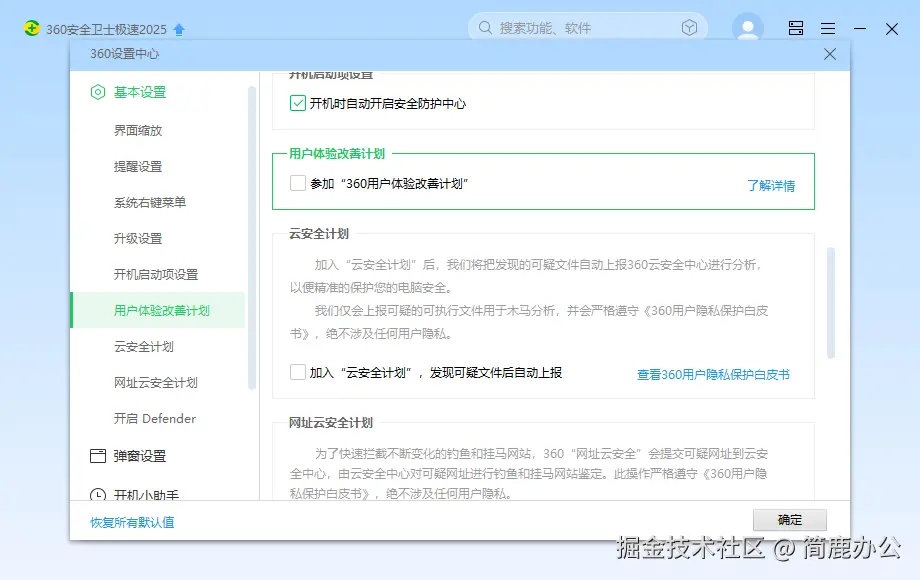Screen dimensions: 920x580
Task: Click the sidebar vertical scrollbar
Action: 252,238
